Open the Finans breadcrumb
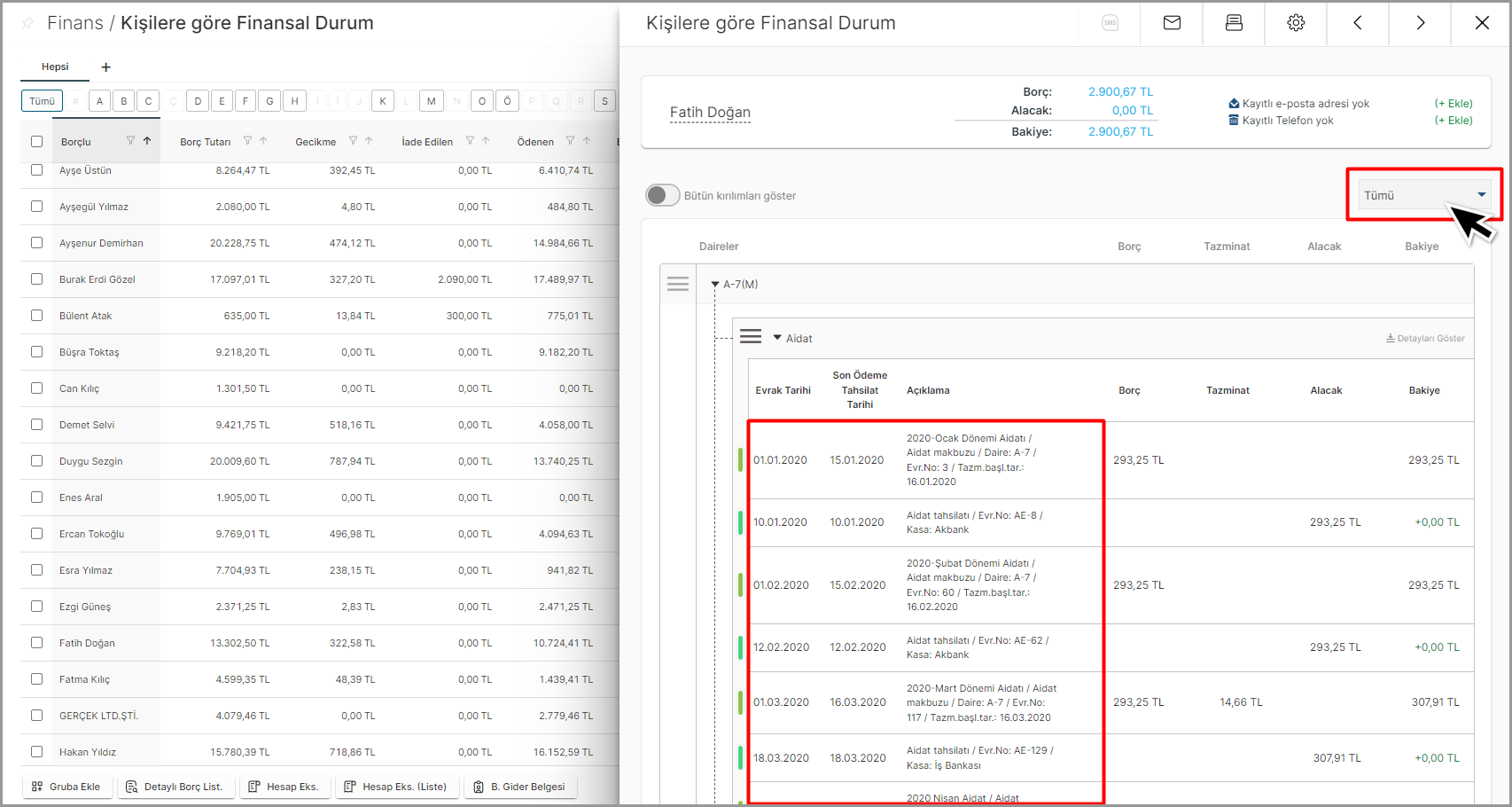Image resolution: width=1512 pixels, height=807 pixels. pos(74,23)
